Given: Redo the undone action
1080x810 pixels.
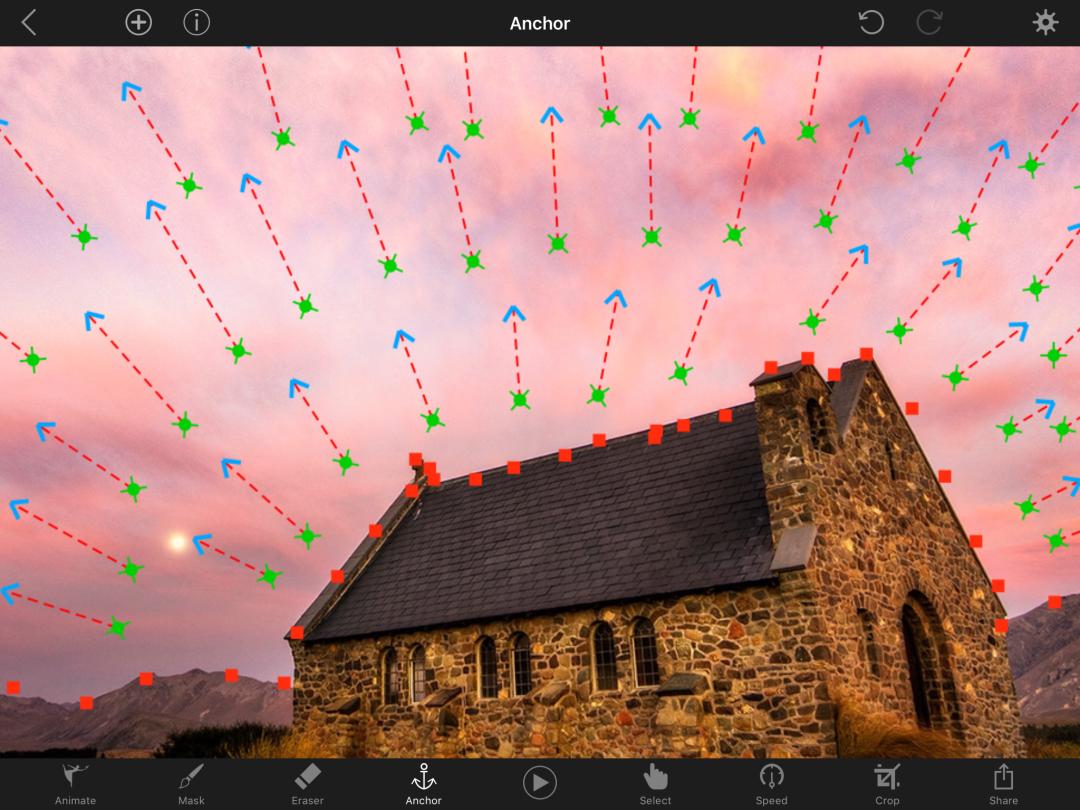Looking at the screenshot, I should (929, 23).
